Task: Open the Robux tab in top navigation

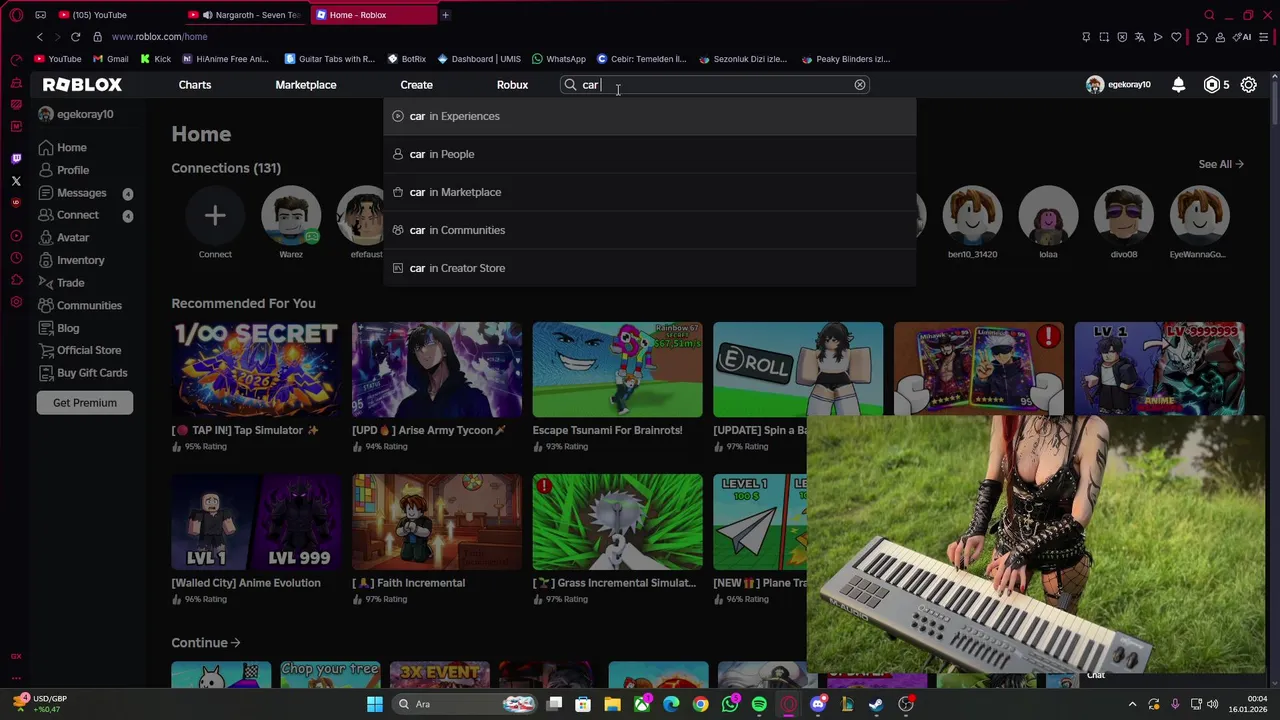Action: point(512,85)
